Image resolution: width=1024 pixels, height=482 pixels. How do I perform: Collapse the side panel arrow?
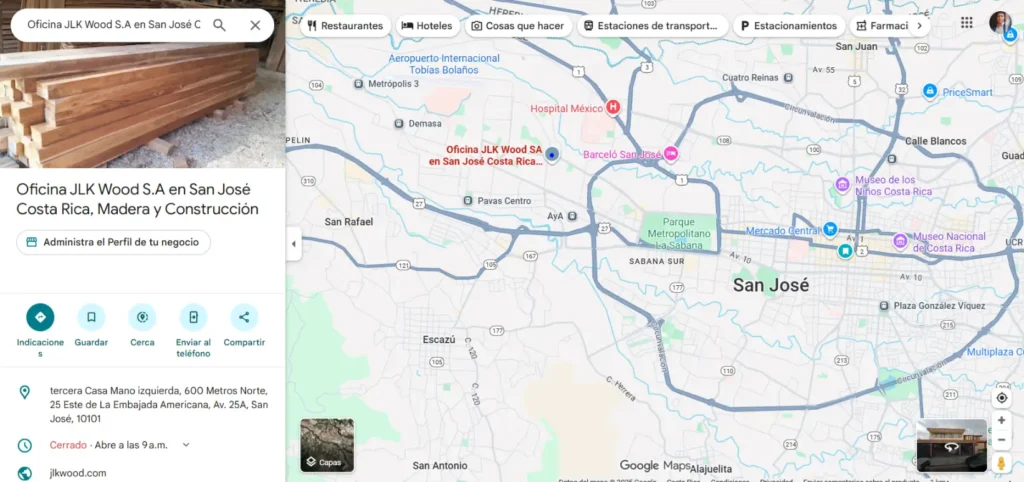(x=294, y=244)
